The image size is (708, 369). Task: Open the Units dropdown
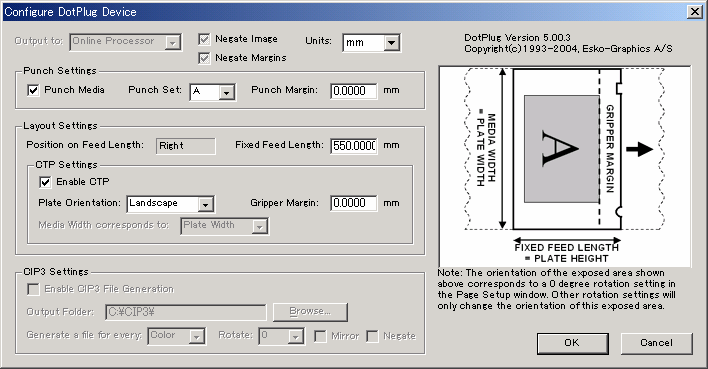pyautogui.click(x=391, y=43)
